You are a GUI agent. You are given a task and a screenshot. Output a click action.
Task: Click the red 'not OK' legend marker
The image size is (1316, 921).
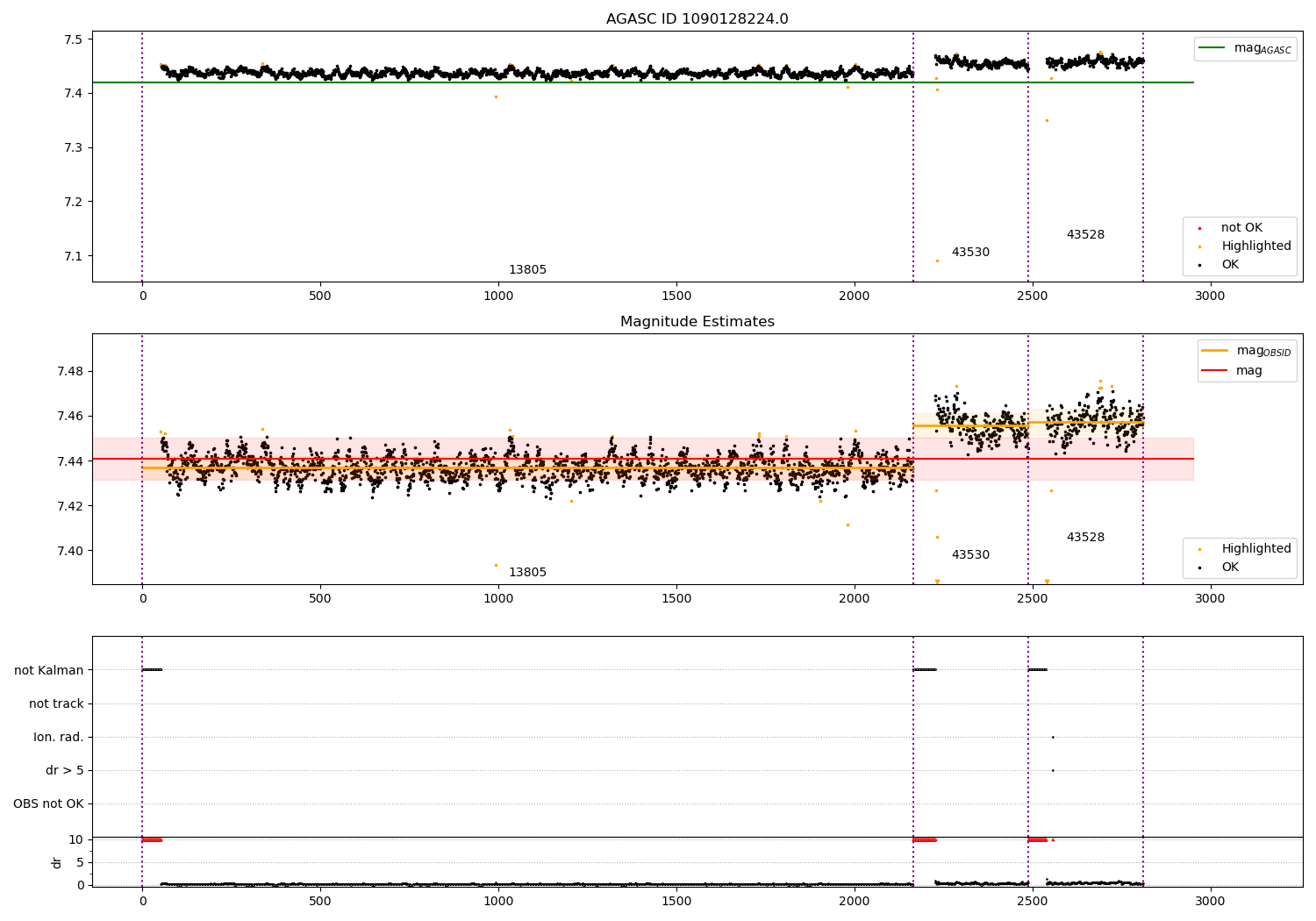pos(1199,228)
